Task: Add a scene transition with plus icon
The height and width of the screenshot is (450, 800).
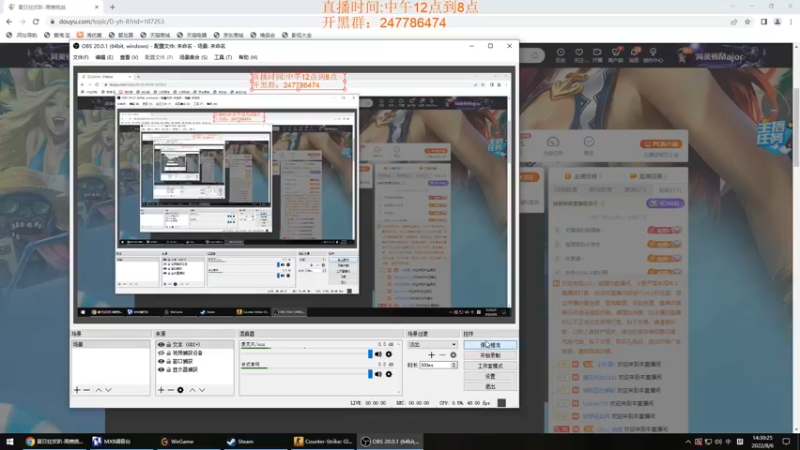Action: tap(432, 355)
